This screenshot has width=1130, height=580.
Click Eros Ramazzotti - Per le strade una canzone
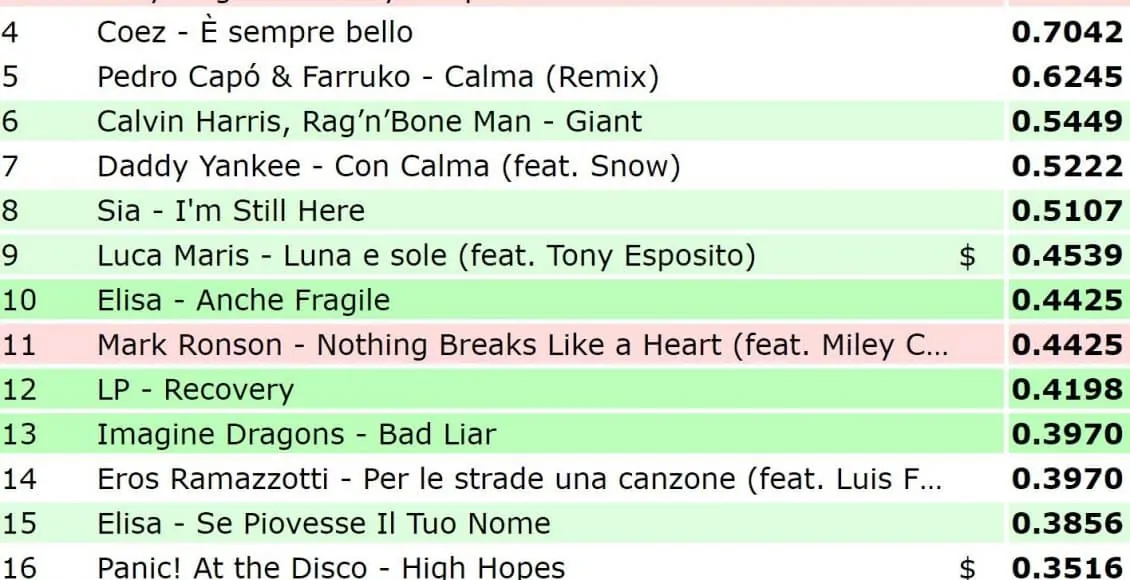[519, 479]
